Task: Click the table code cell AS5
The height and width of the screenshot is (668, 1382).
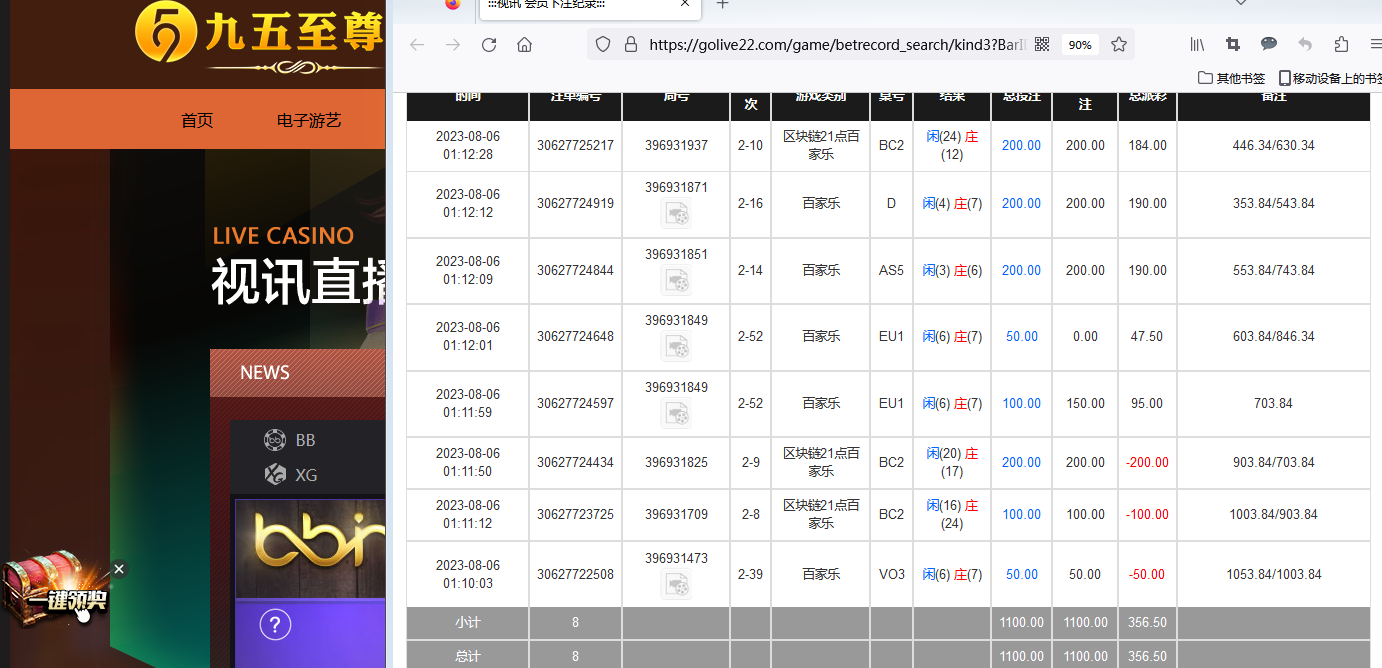Action: point(891,271)
